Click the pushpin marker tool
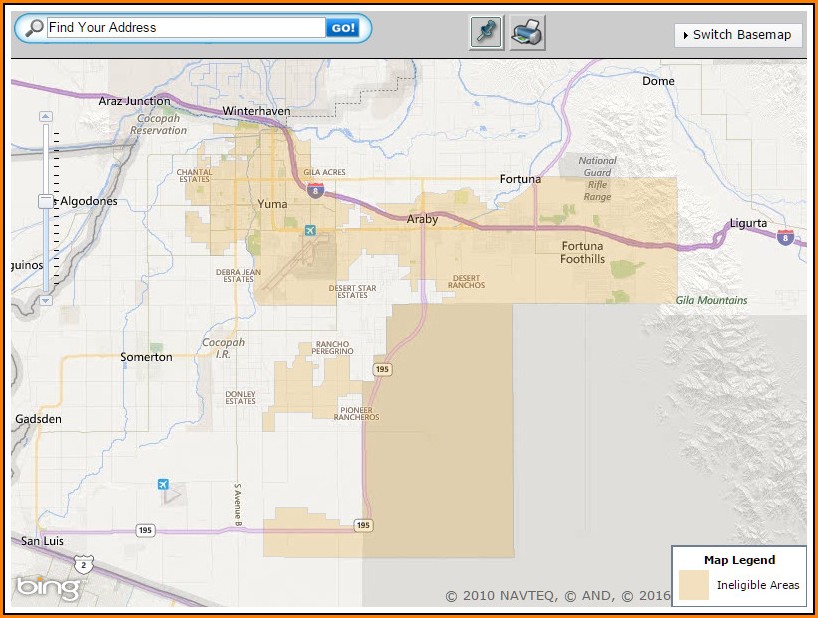Screen dimensions: 818x618 pyautogui.click(x=486, y=33)
